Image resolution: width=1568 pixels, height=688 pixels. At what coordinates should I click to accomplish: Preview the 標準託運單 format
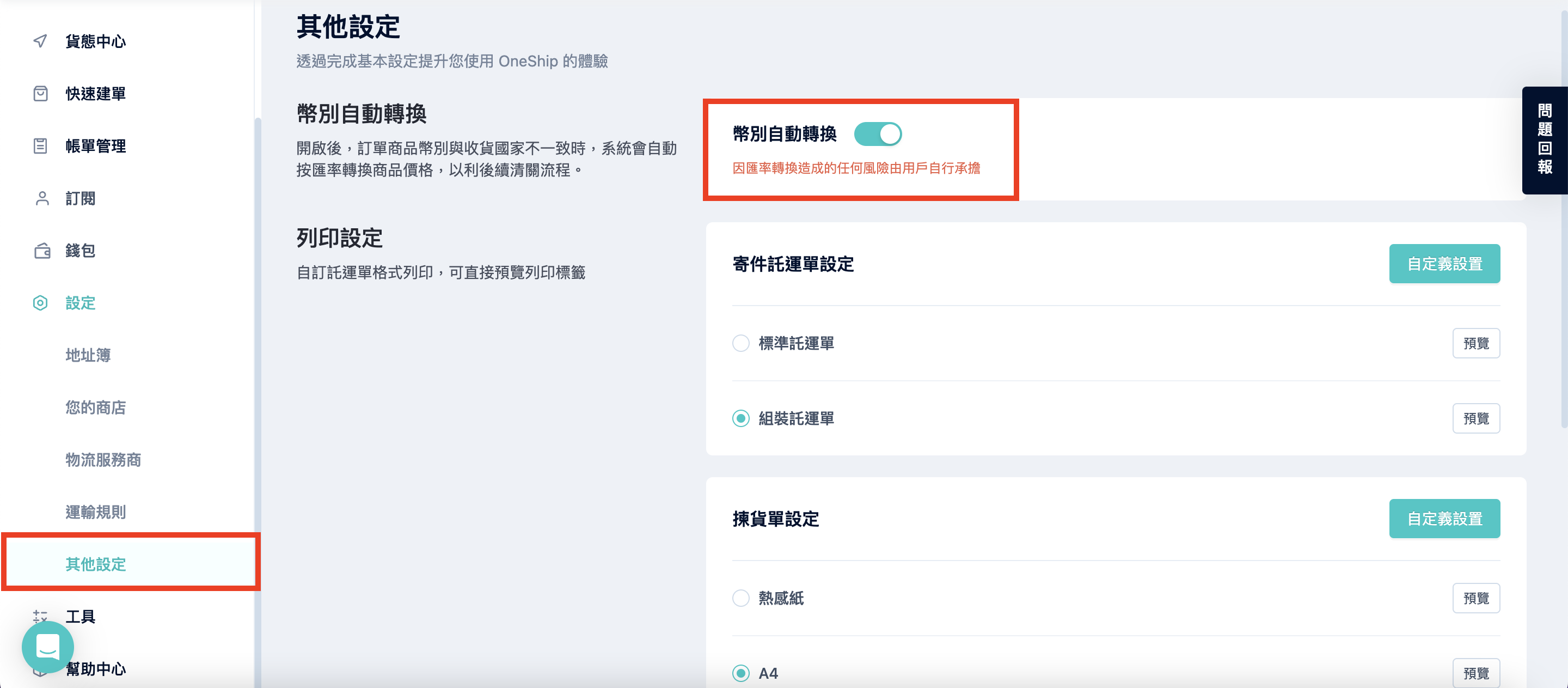(x=1475, y=343)
